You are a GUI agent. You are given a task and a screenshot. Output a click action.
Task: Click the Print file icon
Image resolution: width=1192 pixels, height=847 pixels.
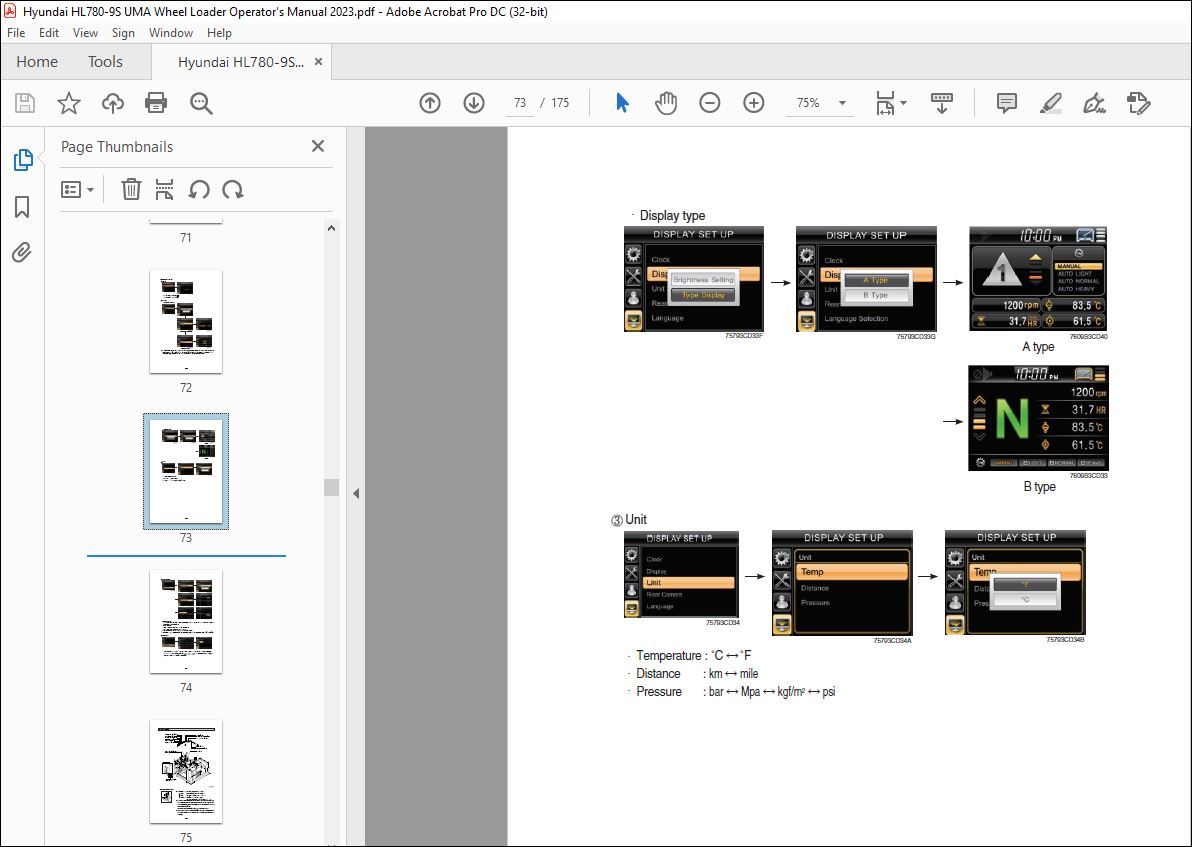[x=156, y=103]
